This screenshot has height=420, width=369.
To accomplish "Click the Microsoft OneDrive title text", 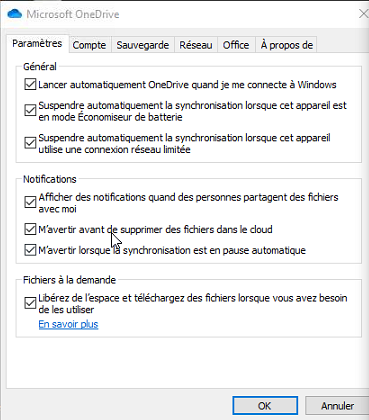I will click(x=73, y=14).
